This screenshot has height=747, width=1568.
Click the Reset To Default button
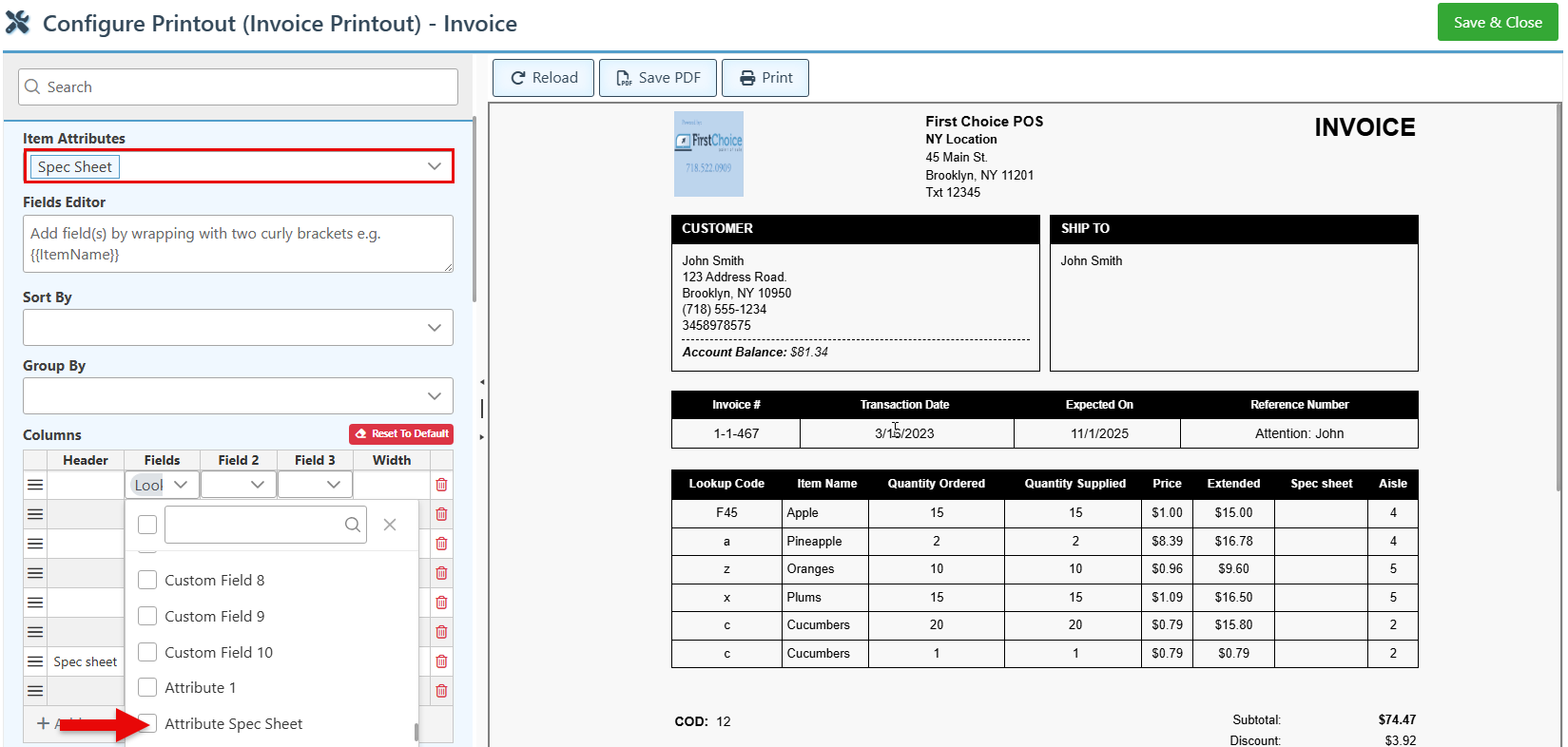tap(401, 433)
